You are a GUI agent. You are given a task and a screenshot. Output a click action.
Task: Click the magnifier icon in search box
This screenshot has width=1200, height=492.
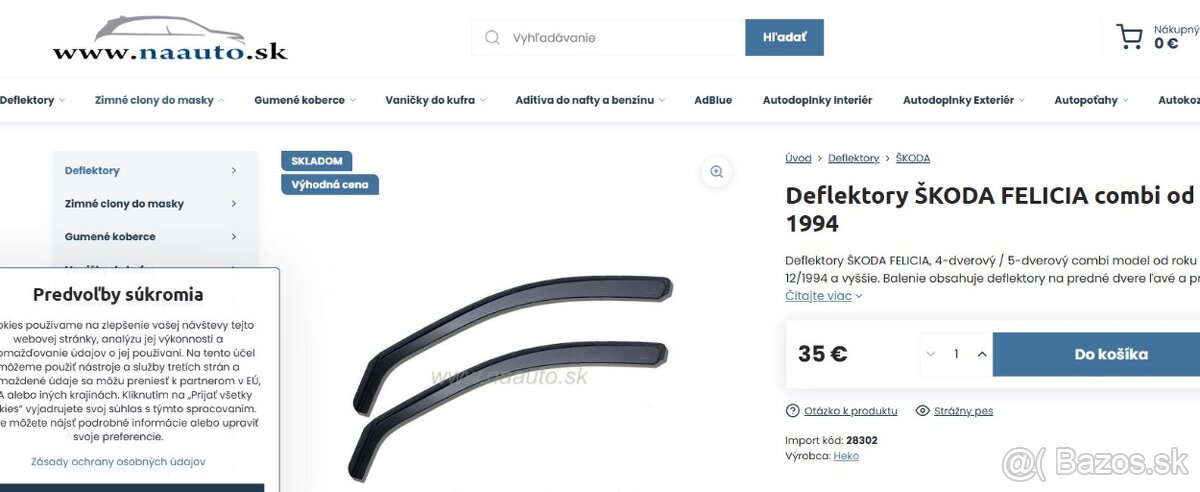(492, 38)
